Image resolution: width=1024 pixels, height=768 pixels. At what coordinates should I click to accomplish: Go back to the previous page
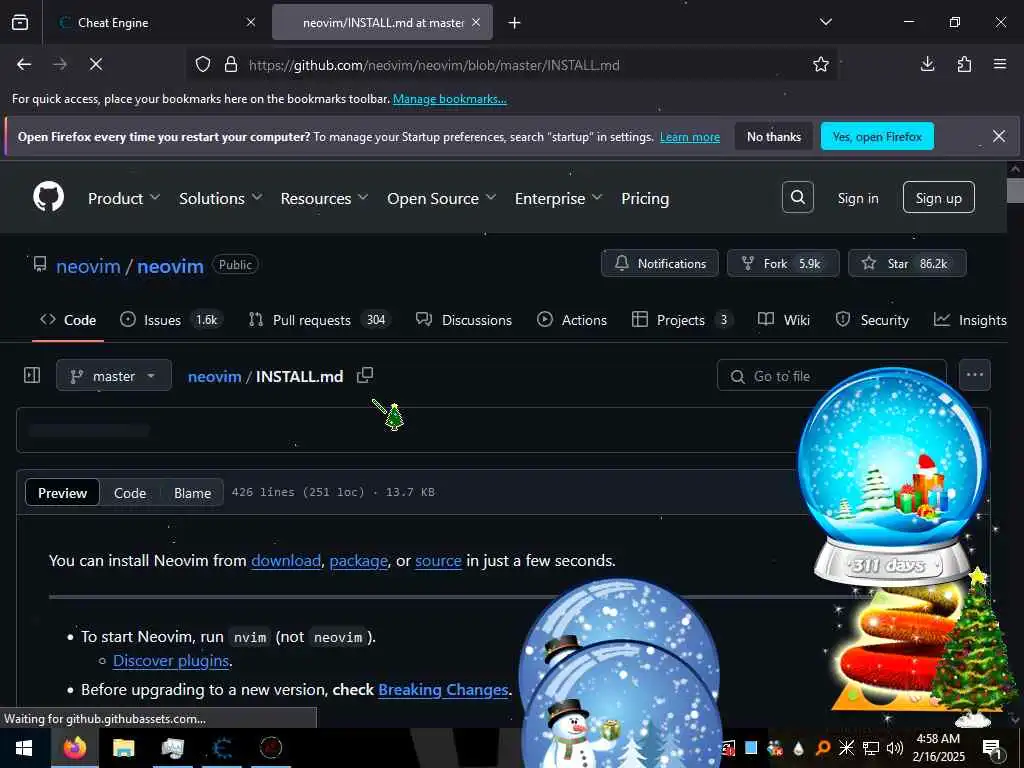(24, 64)
